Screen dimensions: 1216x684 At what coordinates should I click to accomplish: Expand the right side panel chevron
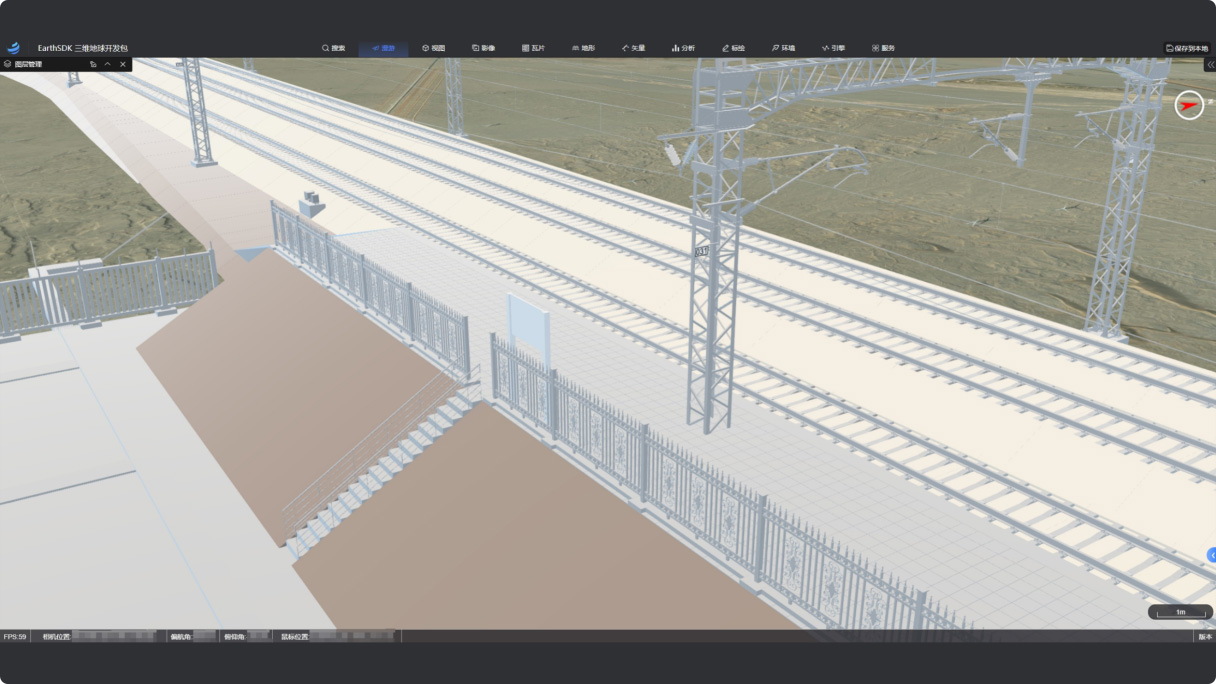pyautogui.click(x=1210, y=64)
